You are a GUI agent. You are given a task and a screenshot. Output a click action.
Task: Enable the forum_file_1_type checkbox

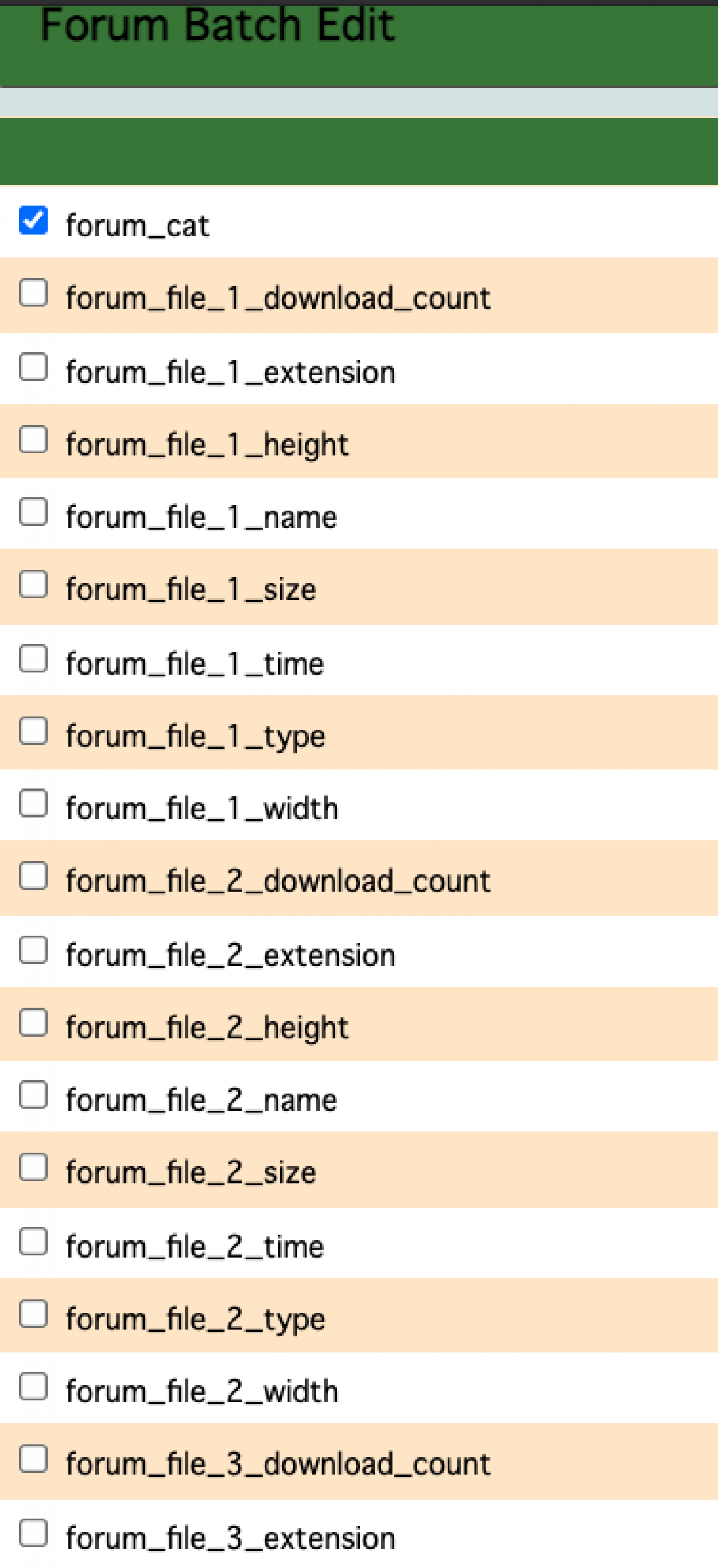tap(34, 731)
